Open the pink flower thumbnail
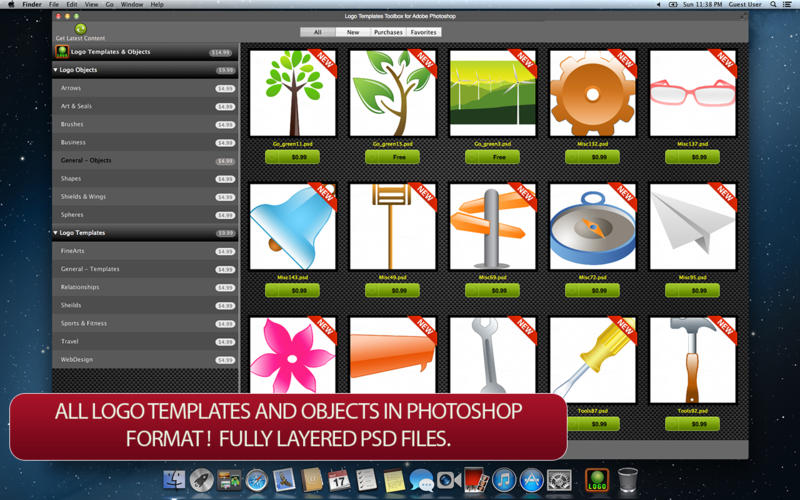Viewport: 800px width, 500px height. point(292,355)
